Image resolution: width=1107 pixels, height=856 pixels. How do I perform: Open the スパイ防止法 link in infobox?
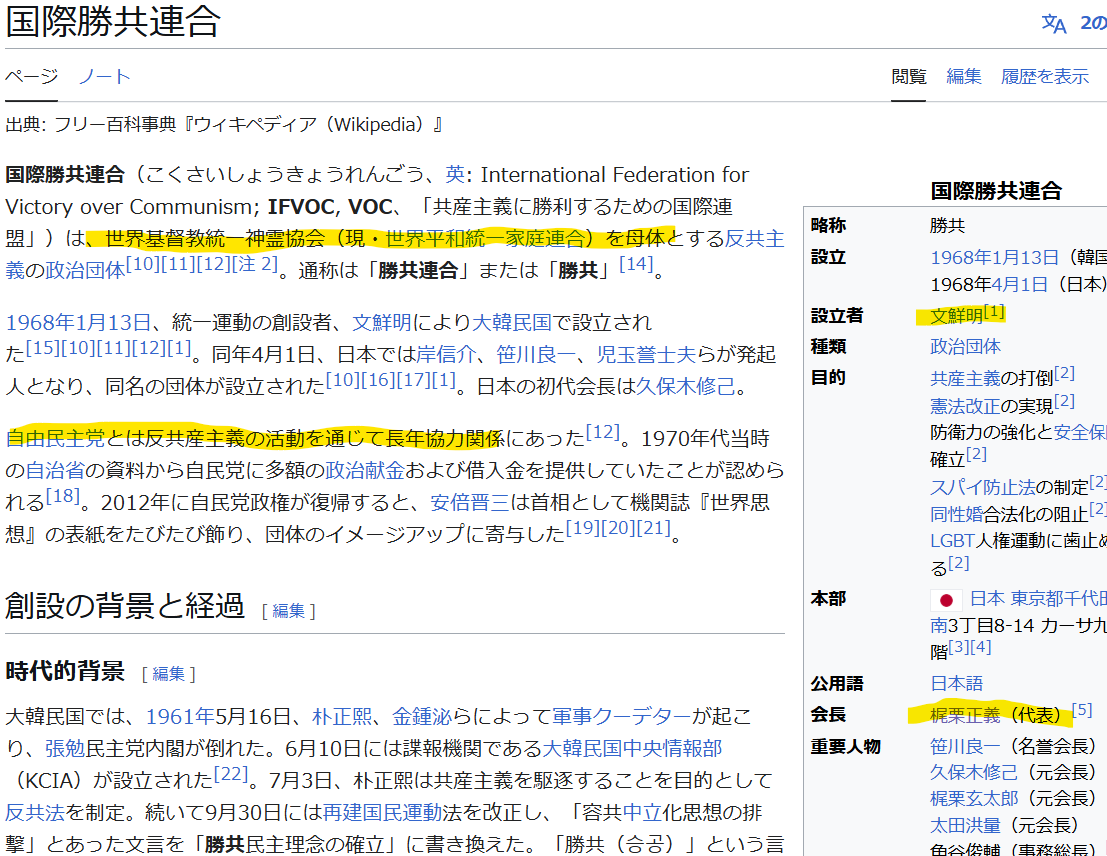click(x=983, y=487)
